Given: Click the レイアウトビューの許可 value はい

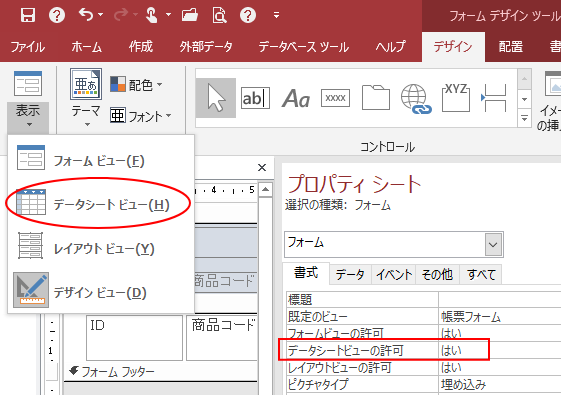Looking at the screenshot, I should pos(500,367).
